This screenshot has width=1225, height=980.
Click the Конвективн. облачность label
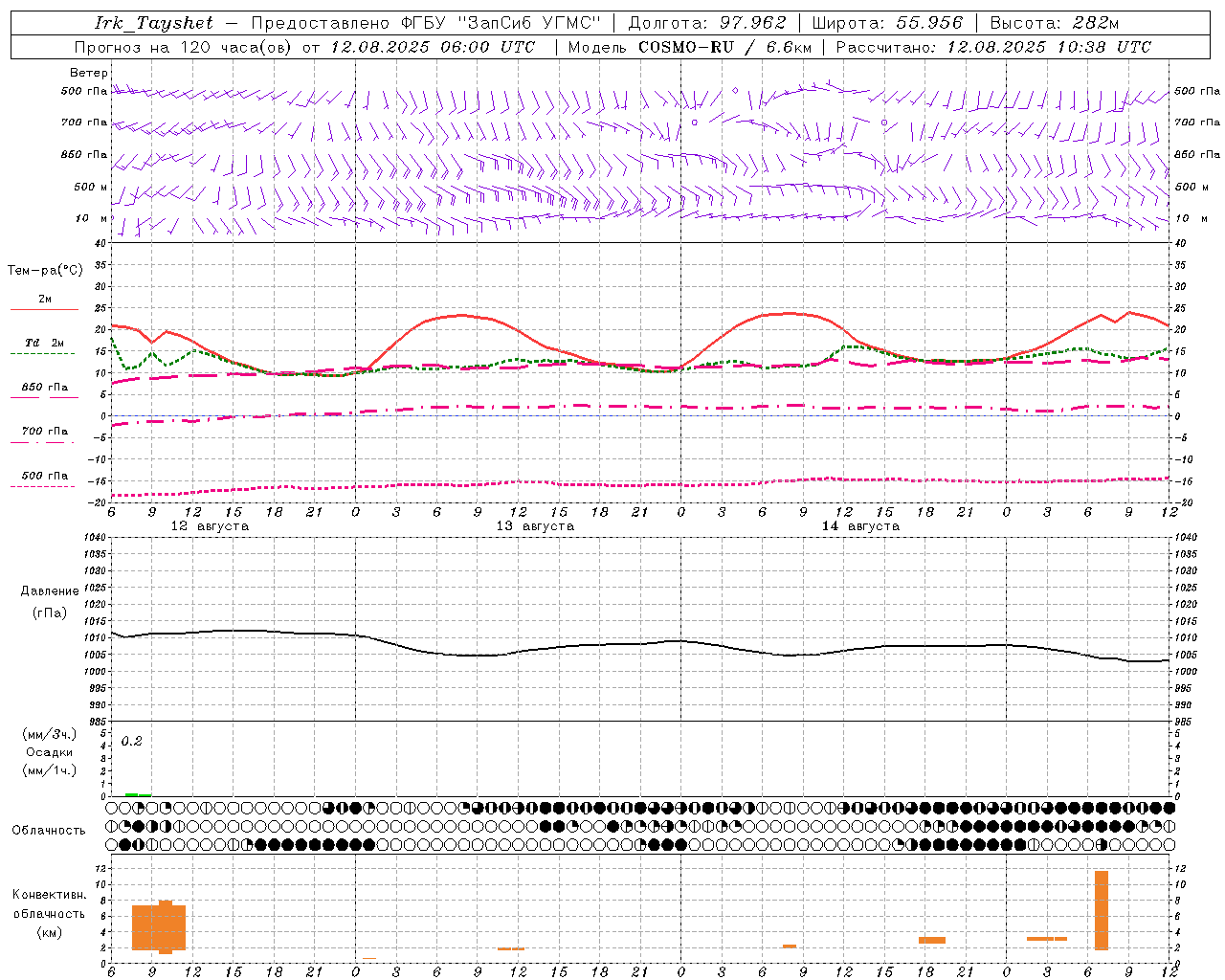click(x=49, y=904)
